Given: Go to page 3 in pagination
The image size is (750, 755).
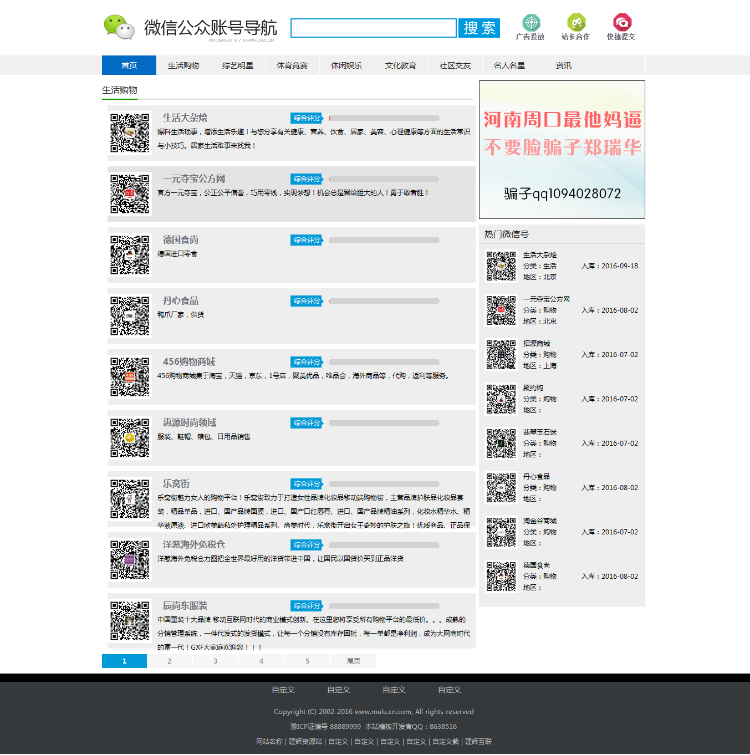Looking at the screenshot, I should [x=215, y=661].
